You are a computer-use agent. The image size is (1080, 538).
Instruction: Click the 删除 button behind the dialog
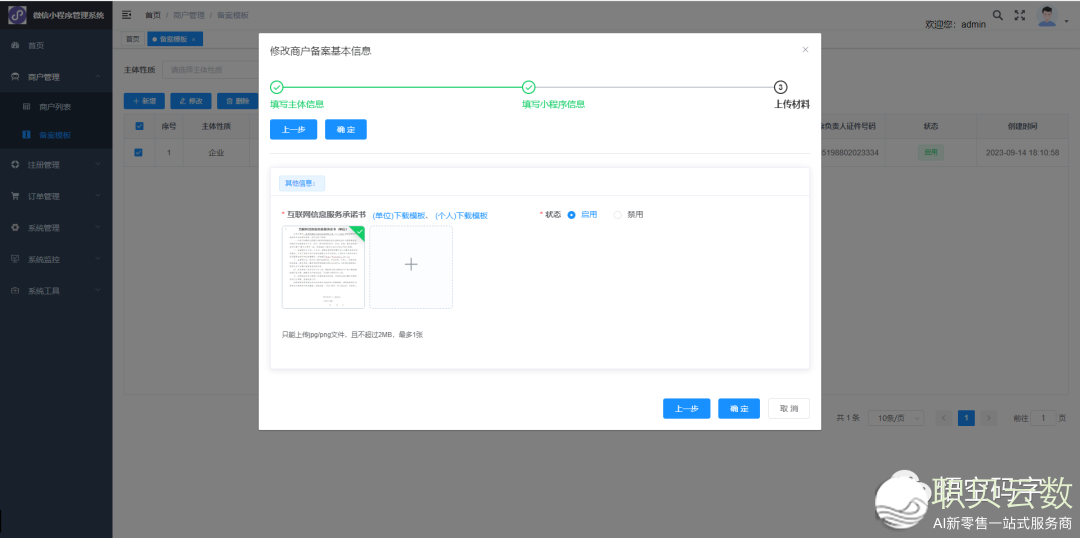click(x=238, y=101)
